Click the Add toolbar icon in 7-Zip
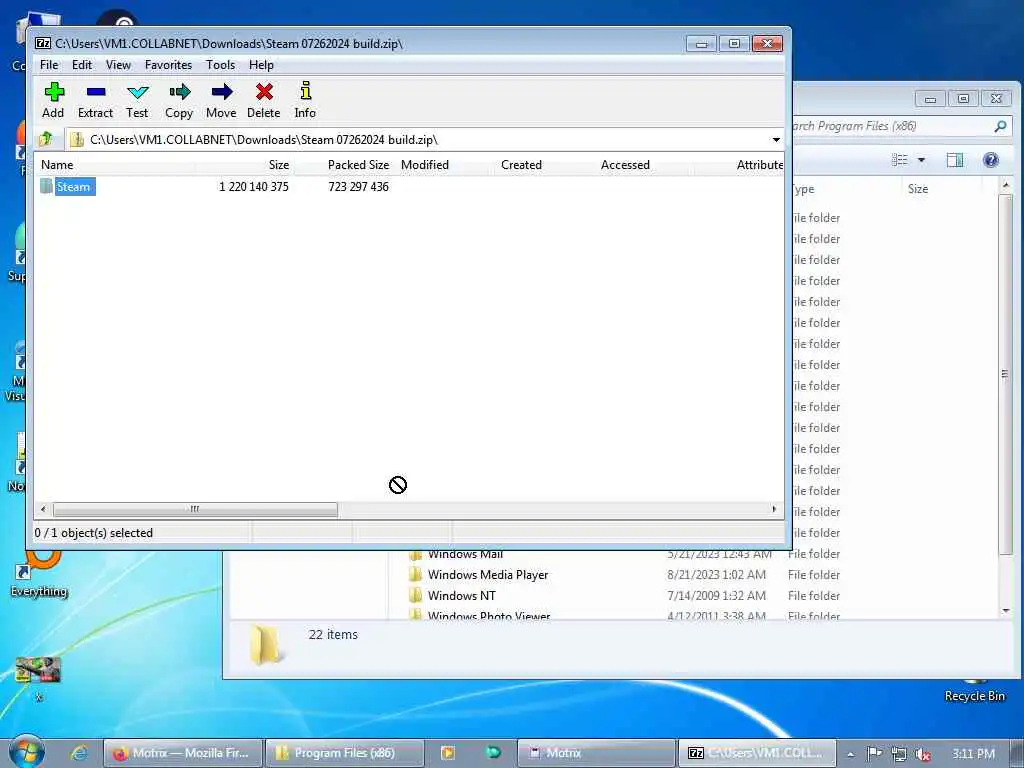This screenshot has width=1024, height=768. [x=54, y=92]
